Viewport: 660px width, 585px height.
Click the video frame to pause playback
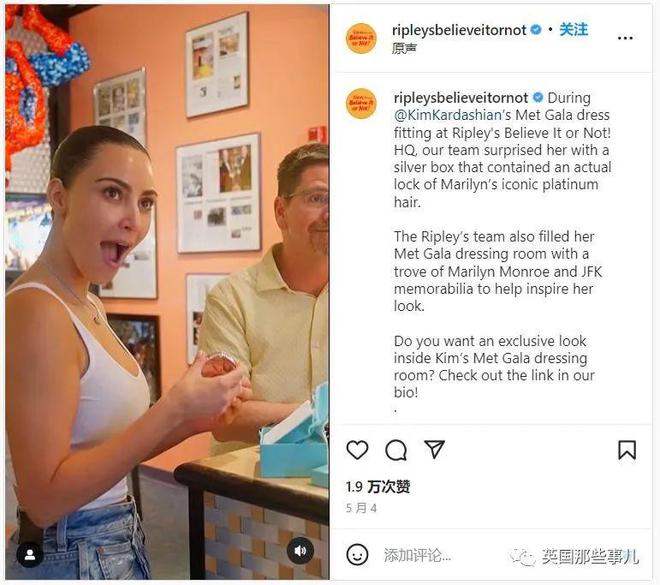pos(167,292)
